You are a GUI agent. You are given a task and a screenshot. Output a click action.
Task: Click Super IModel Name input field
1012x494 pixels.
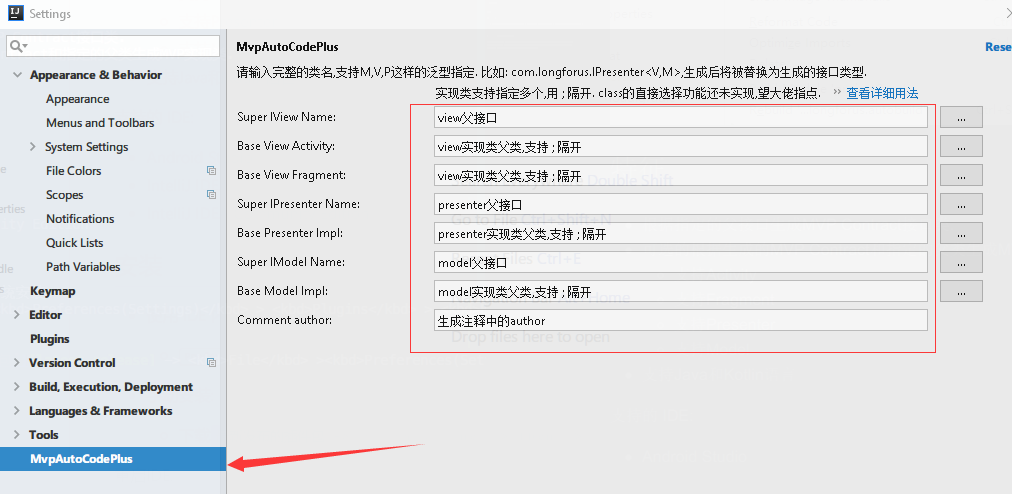click(680, 262)
